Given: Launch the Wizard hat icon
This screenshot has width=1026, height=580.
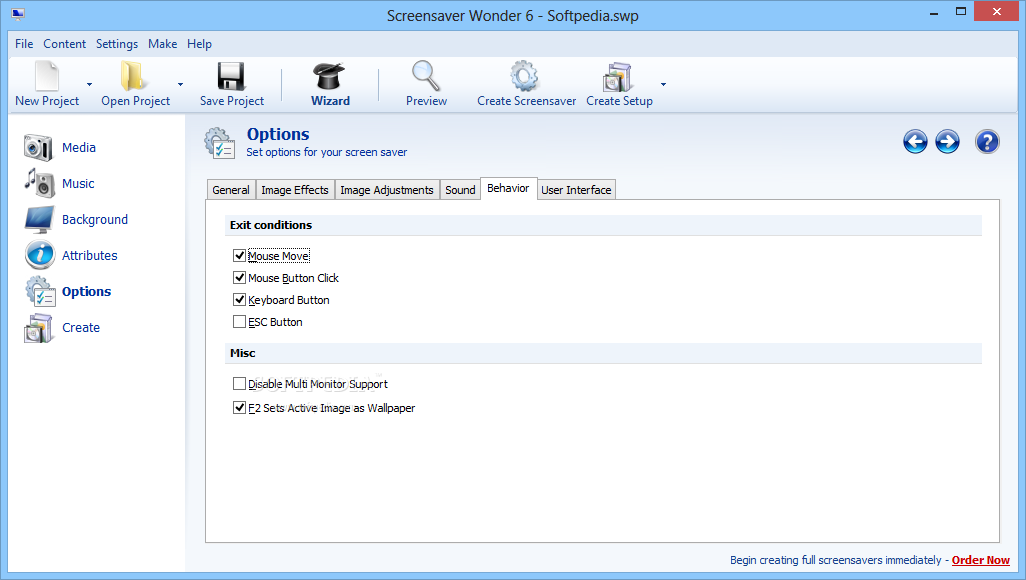Looking at the screenshot, I should [329, 76].
